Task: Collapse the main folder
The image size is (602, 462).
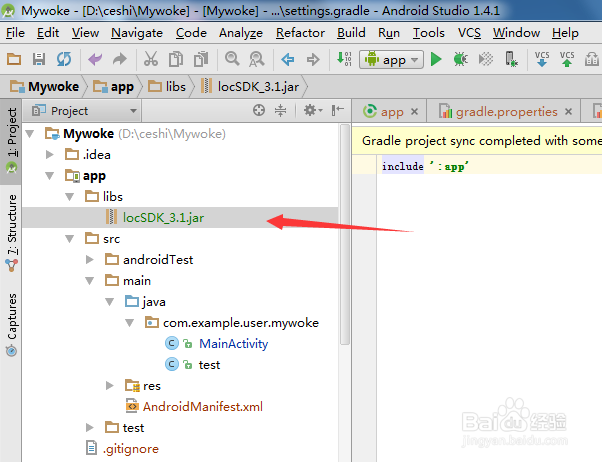Action: 90,281
